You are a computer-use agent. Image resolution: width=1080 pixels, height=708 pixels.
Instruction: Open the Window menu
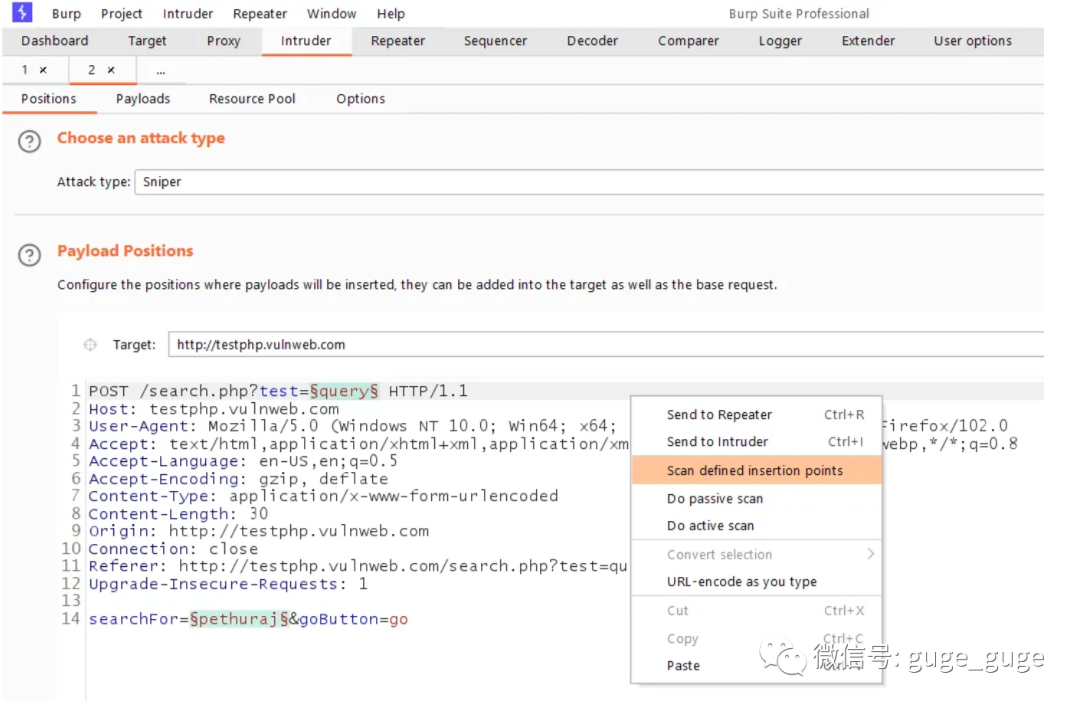click(331, 14)
